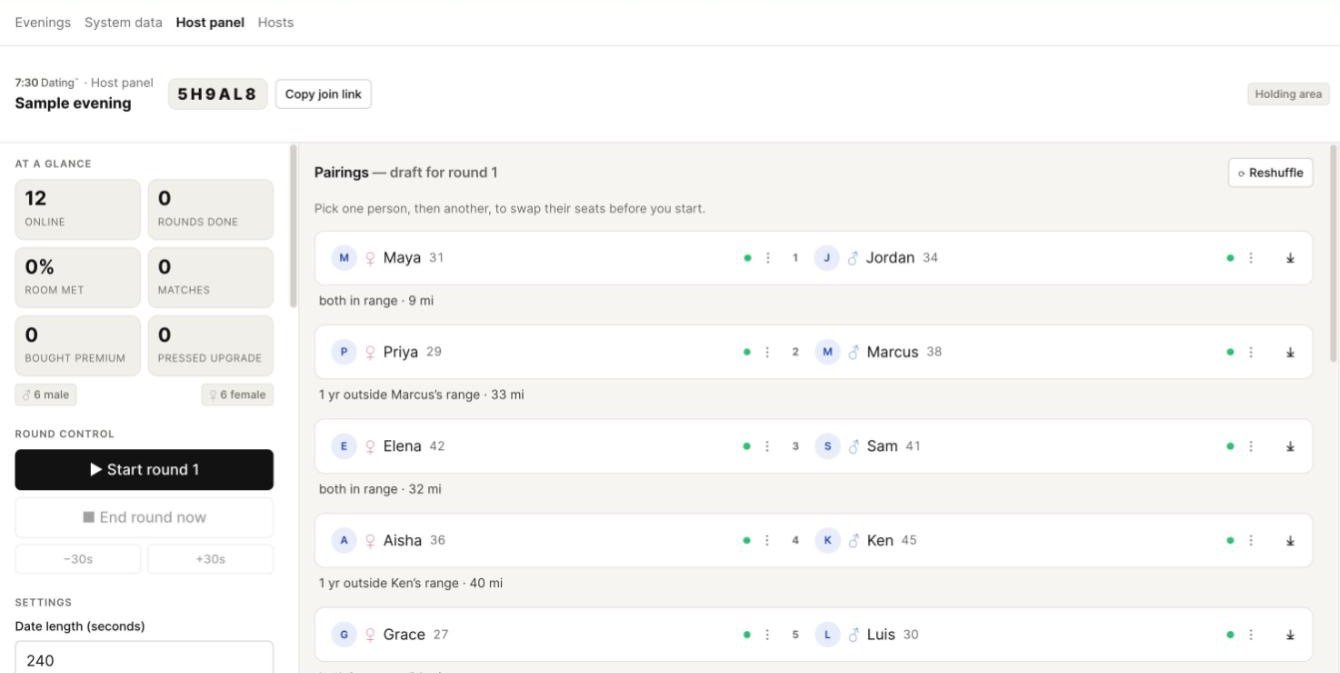This screenshot has width=1340, height=673.
Task: Open the three-dot menu for Ken
Action: [1251, 541]
